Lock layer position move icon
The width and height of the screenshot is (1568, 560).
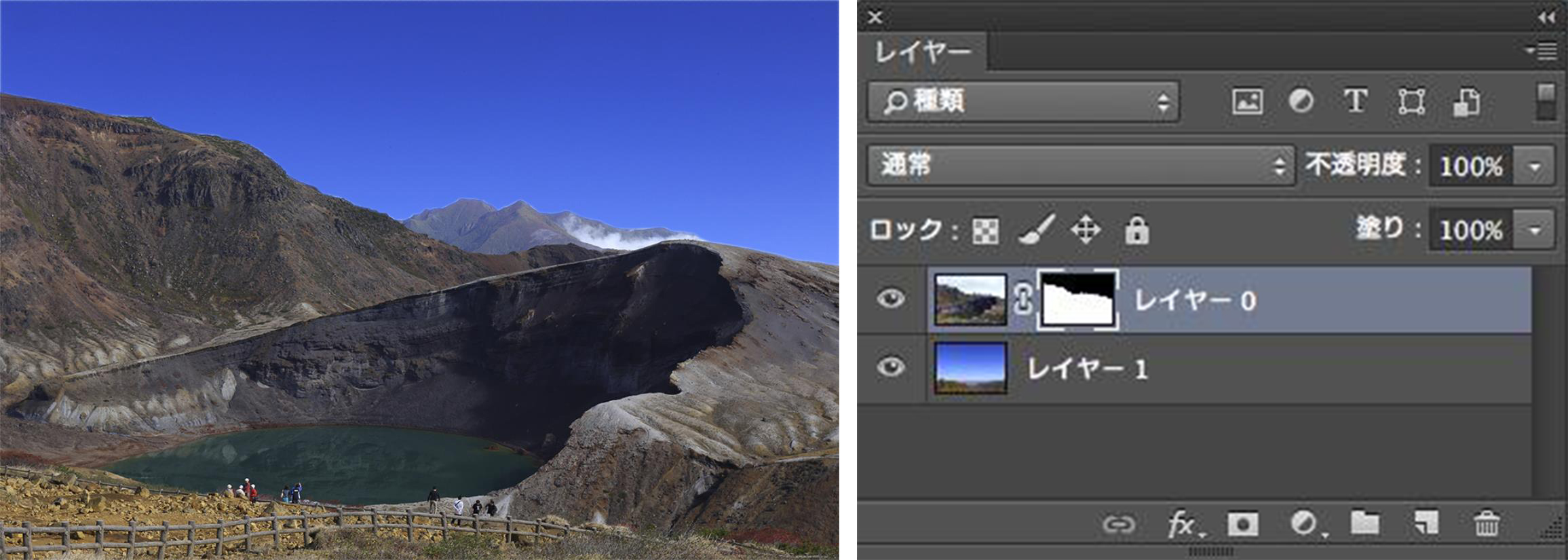coord(1086,229)
